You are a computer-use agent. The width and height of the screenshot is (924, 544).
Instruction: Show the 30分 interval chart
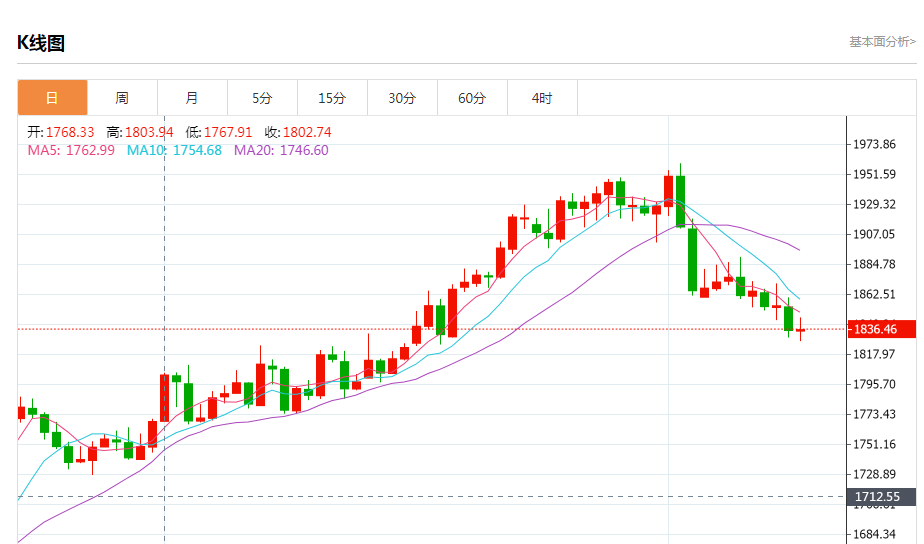click(402, 98)
